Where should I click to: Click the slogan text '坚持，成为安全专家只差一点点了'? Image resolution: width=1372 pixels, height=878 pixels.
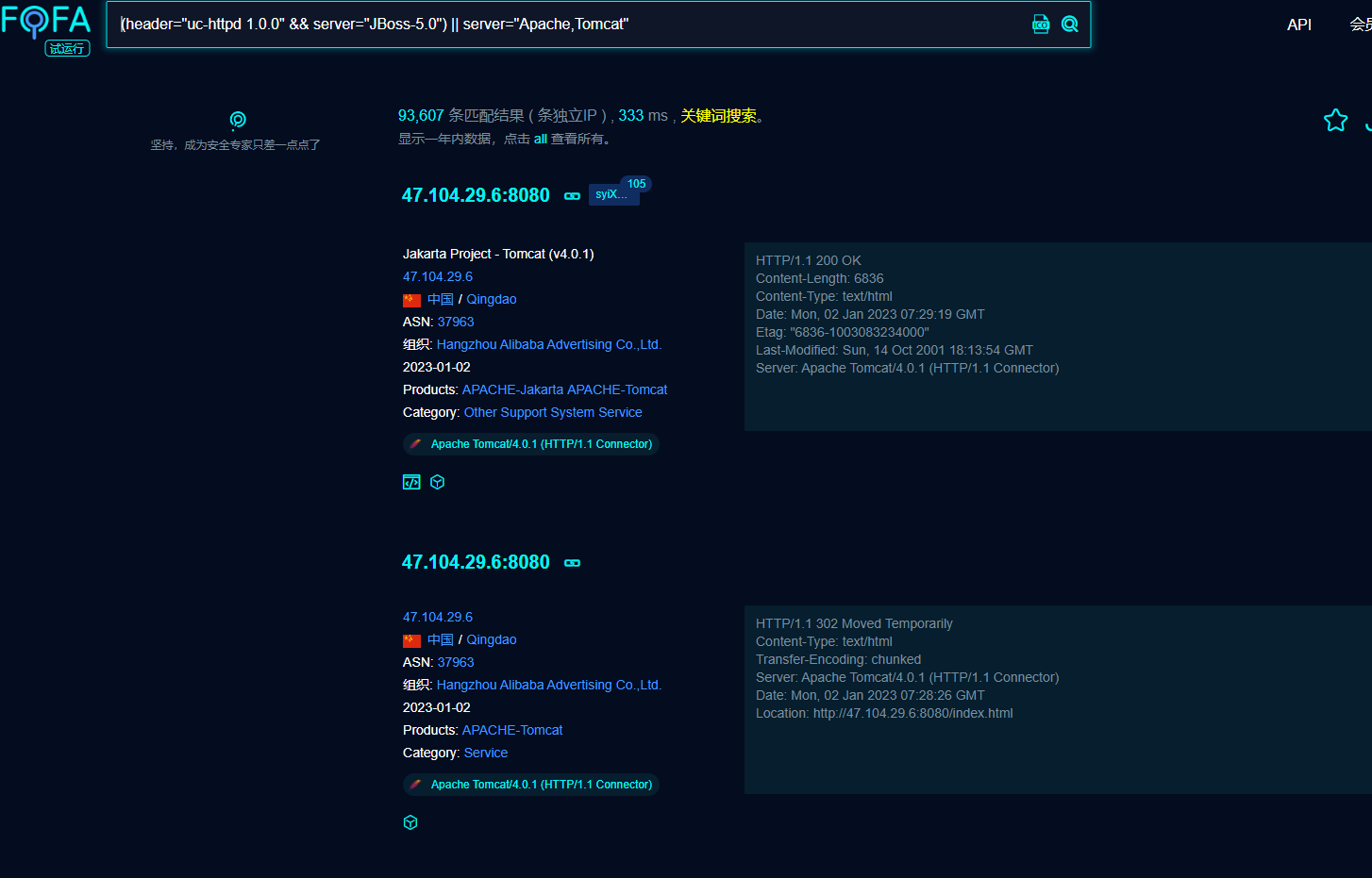(x=236, y=145)
